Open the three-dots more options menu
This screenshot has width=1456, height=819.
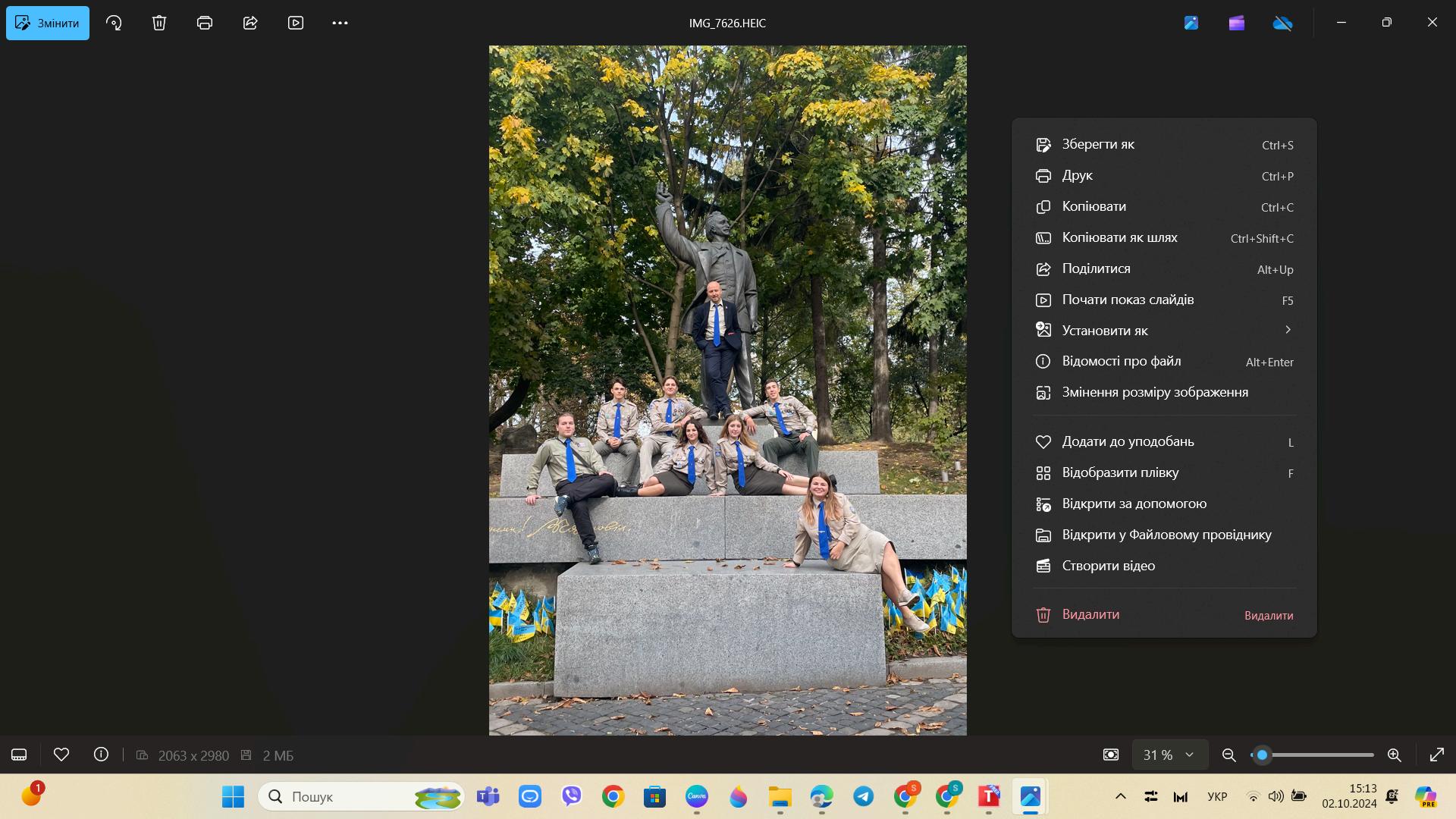pos(340,23)
